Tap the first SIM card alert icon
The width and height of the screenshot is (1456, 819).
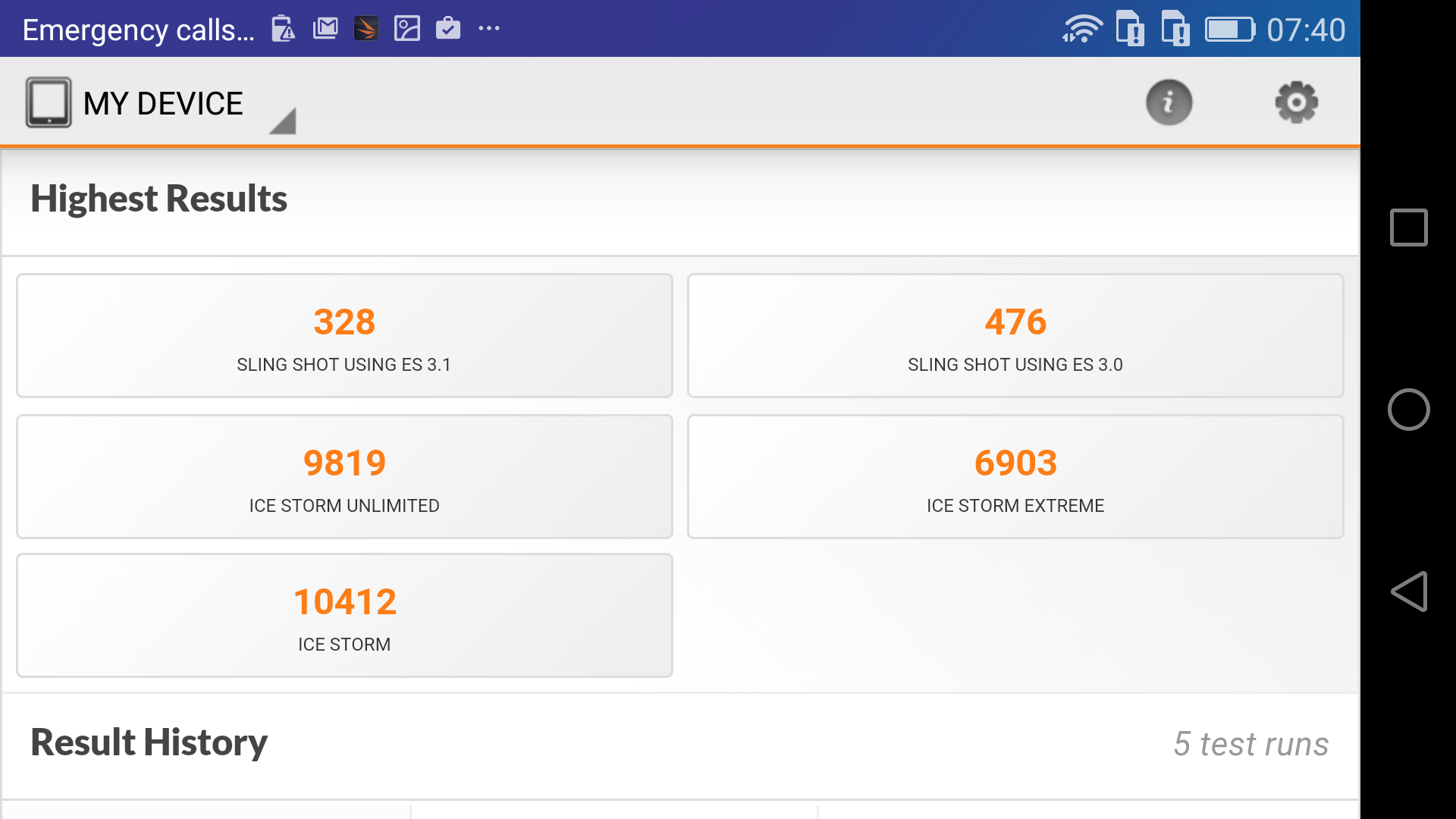click(x=1130, y=29)
